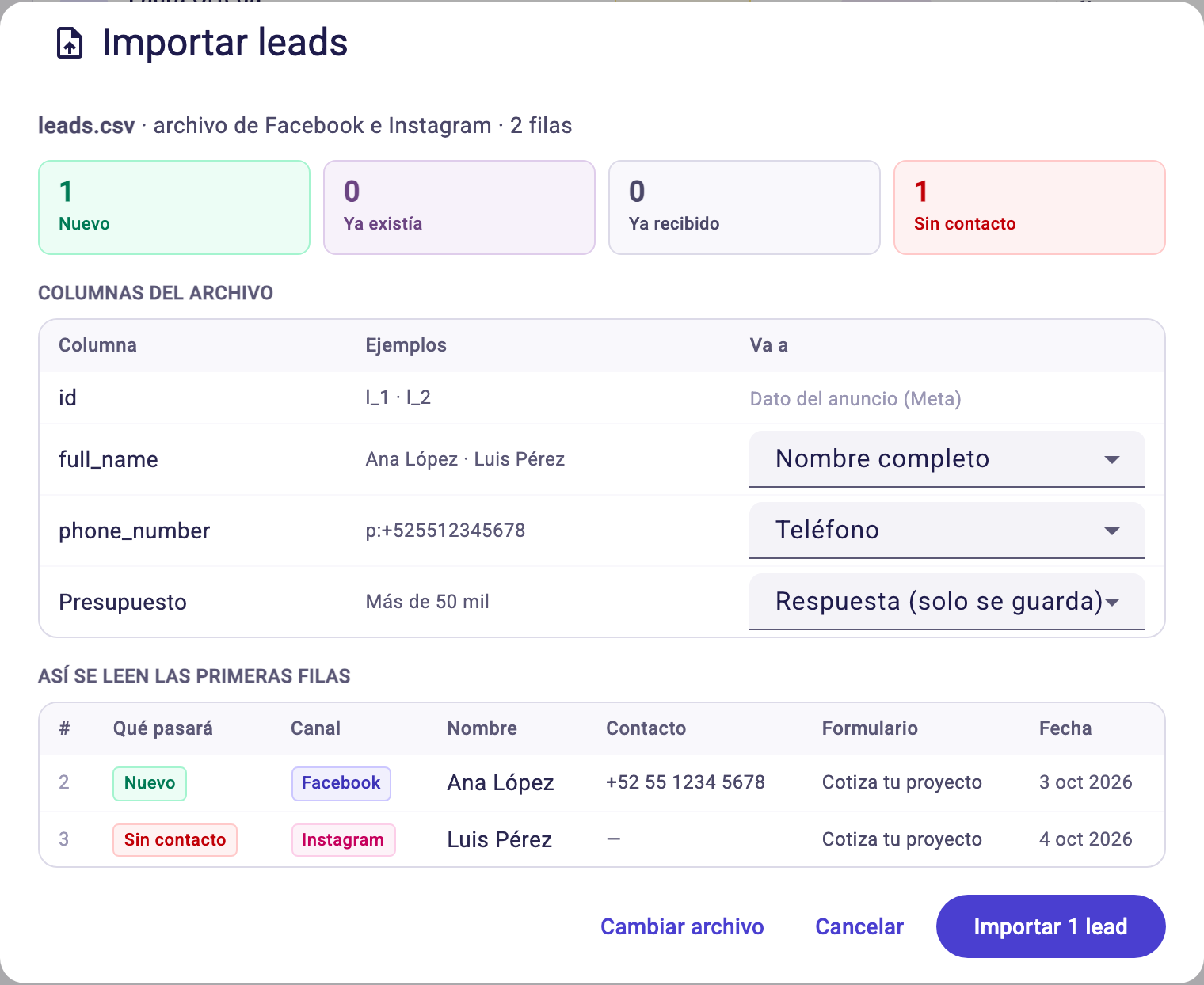
Task: Select the Nuevo summary card
Action: 174,207
